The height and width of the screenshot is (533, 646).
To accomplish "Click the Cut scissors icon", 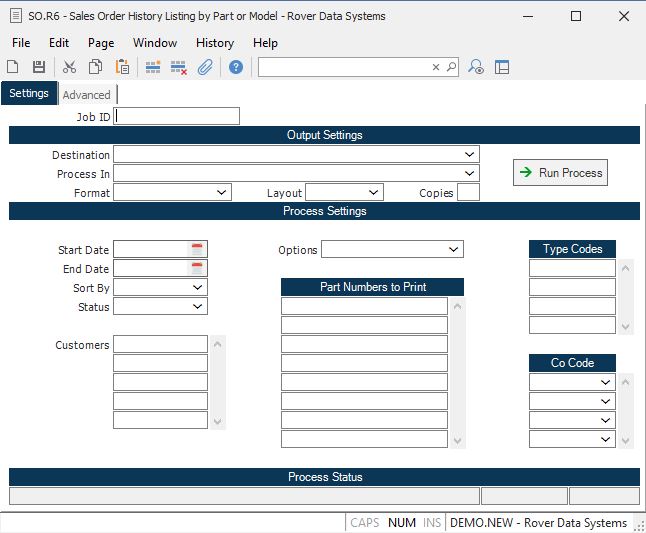I will (69, 67).
